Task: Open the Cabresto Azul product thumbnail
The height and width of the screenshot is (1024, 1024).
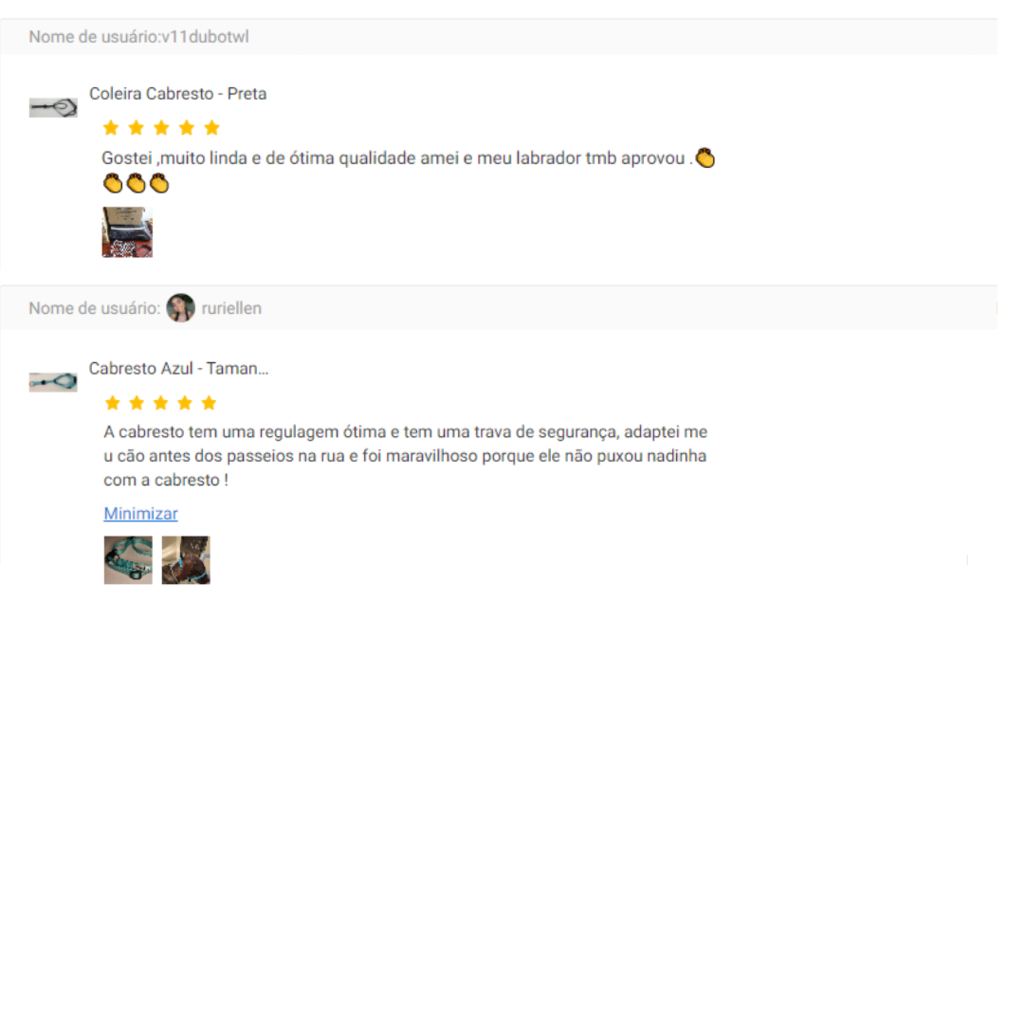Action: (53, 382)
